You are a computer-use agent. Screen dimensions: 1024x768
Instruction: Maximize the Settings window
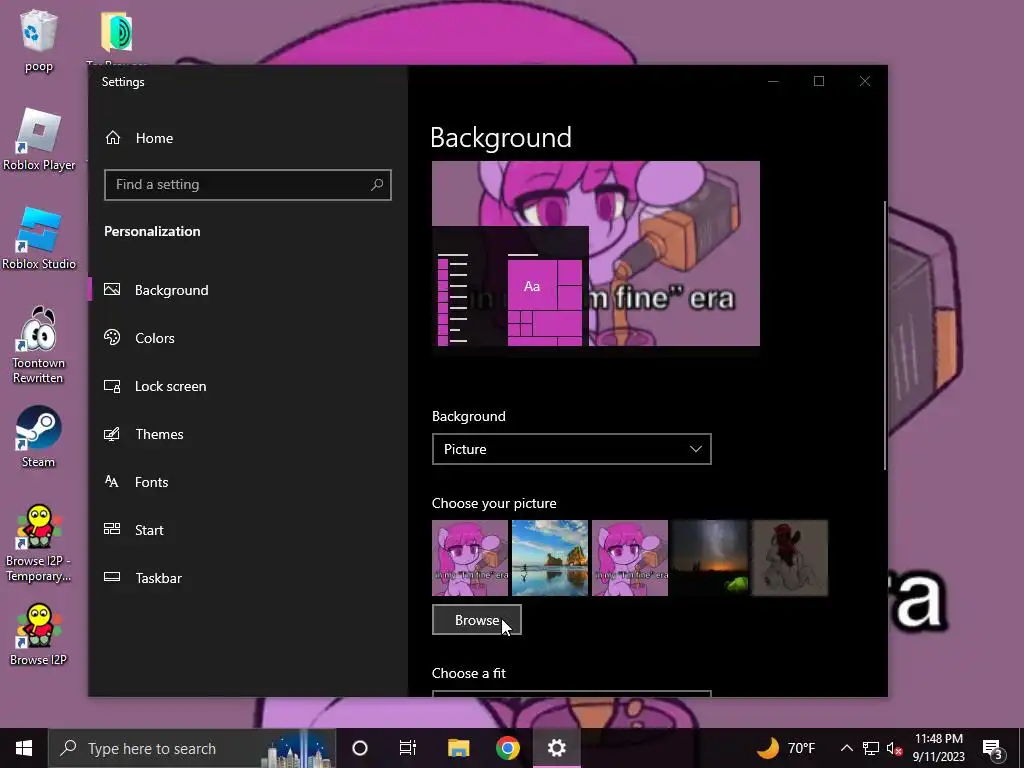tap(819, 82)
